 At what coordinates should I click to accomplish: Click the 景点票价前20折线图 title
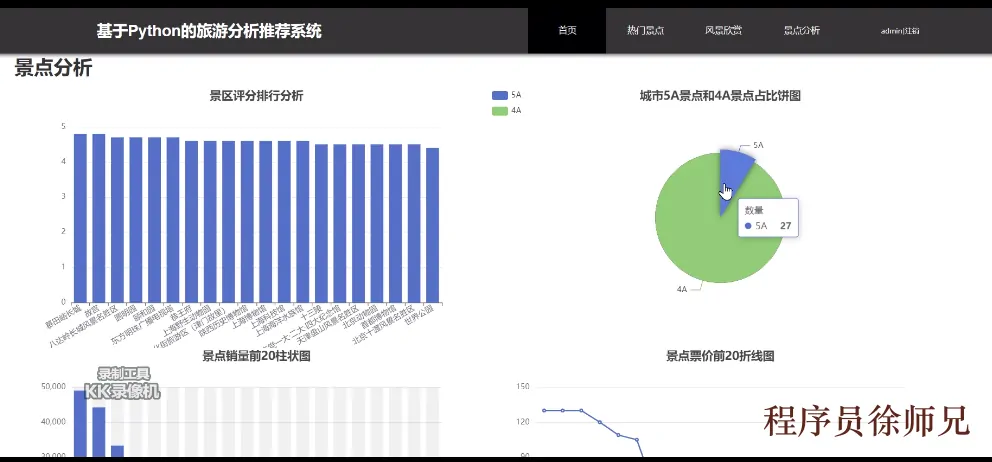click(720, 356)
